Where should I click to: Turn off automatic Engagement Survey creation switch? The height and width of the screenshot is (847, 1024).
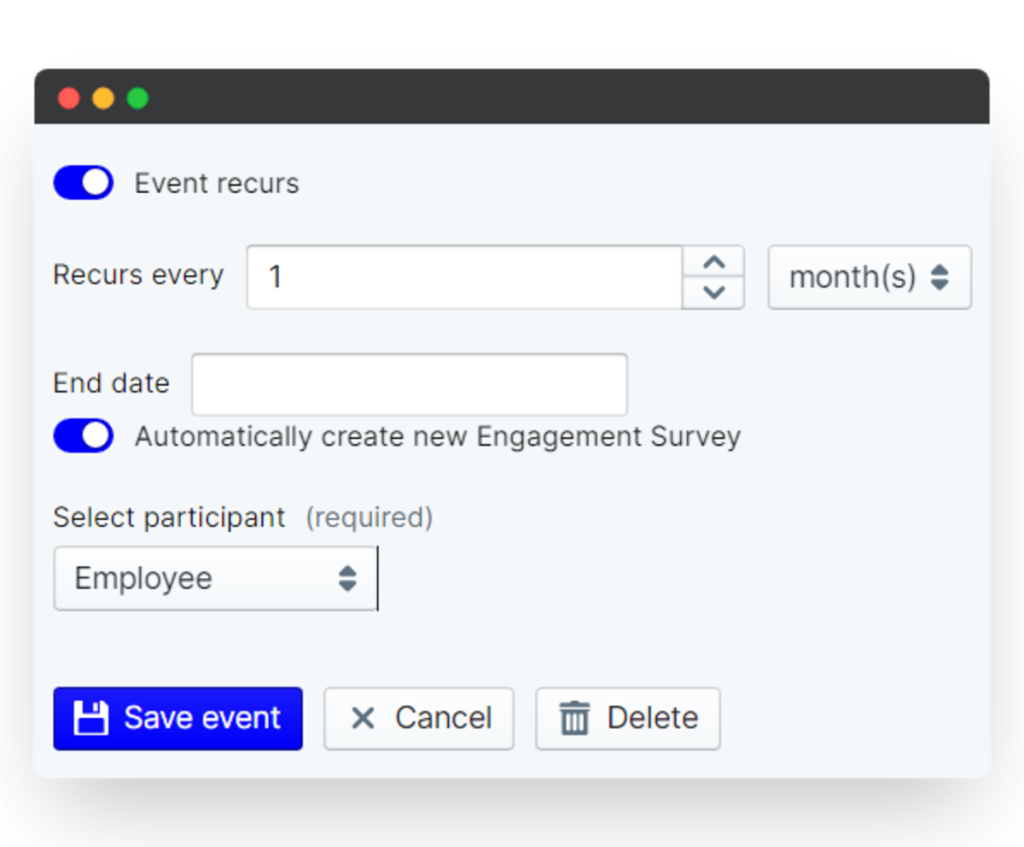tap(83, 436)
